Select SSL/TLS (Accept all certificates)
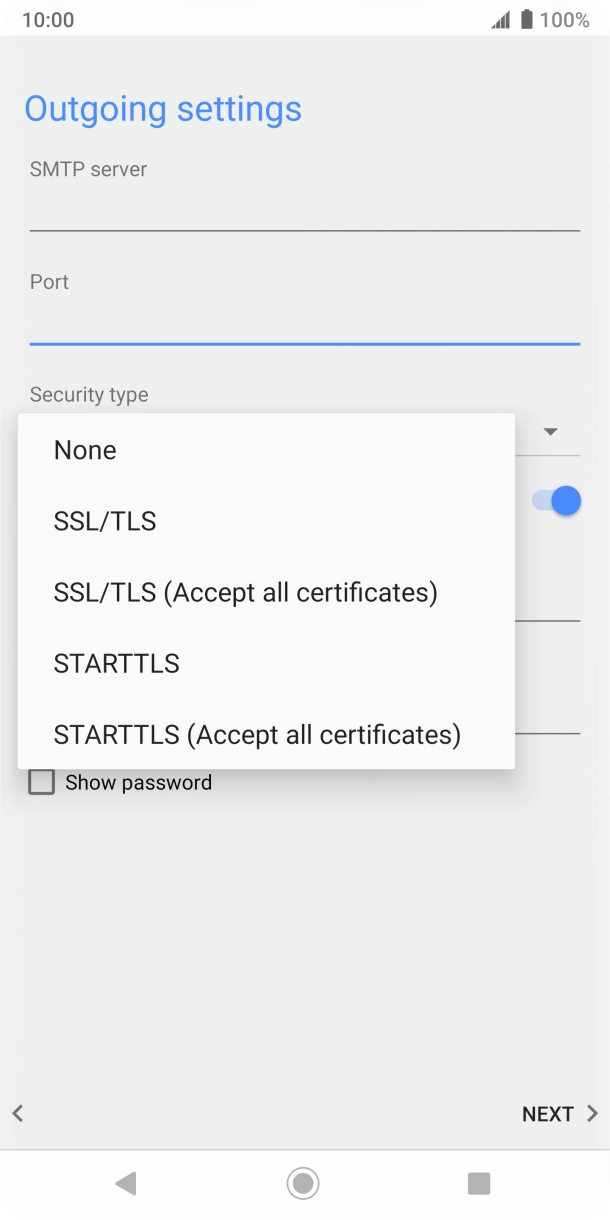Screen dimensions: 610x1220 coord(246,592)
